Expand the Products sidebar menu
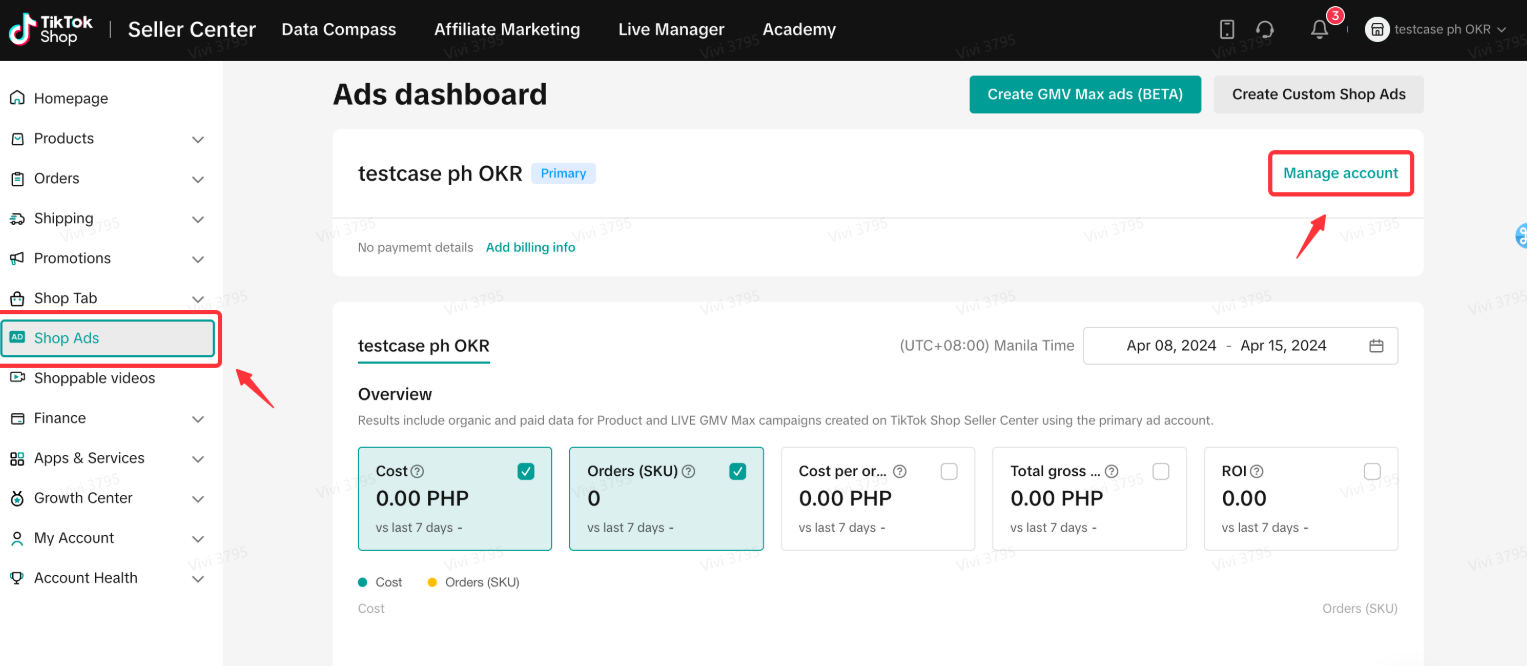This screenshot has height=666, width=1527. point(198,139)
